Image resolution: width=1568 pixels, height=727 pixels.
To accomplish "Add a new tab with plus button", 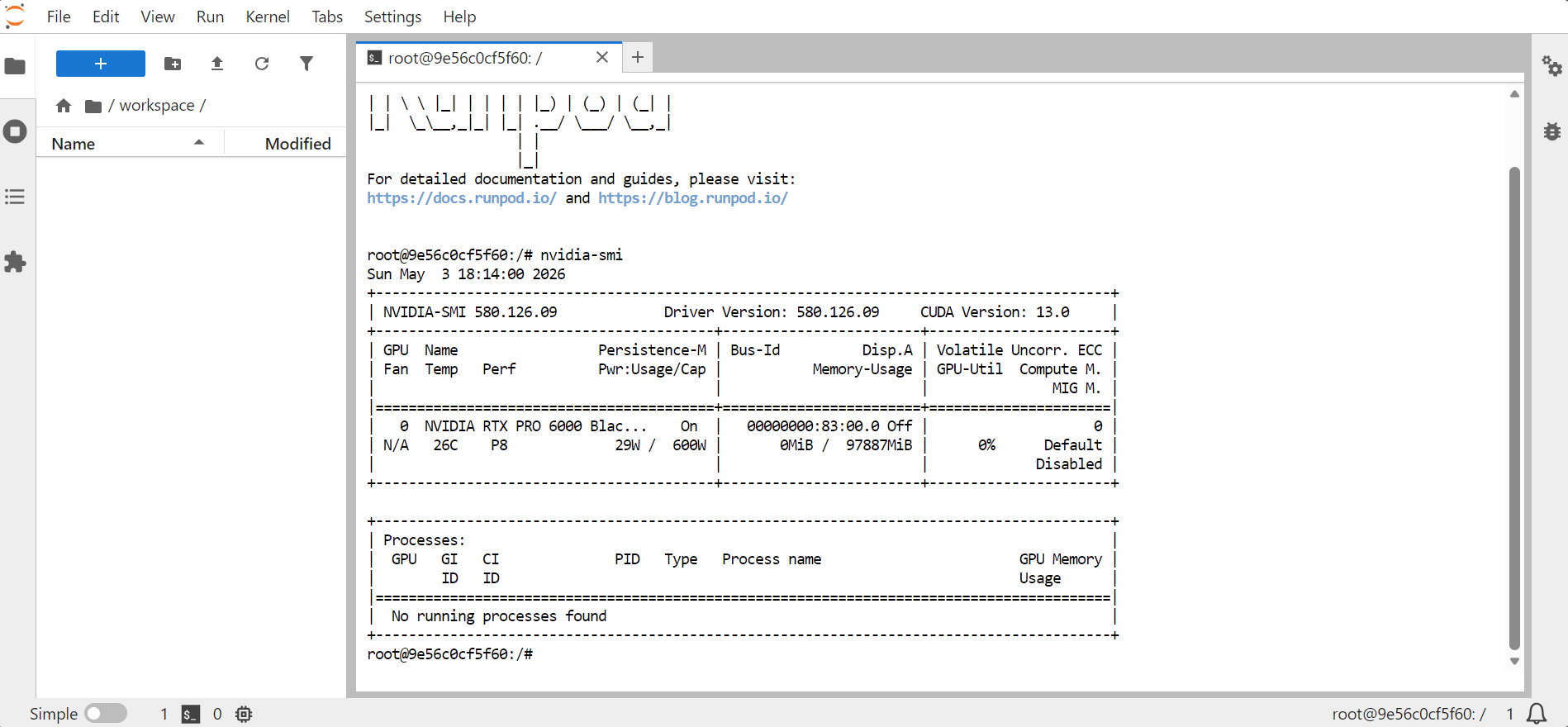I will 638,57.
